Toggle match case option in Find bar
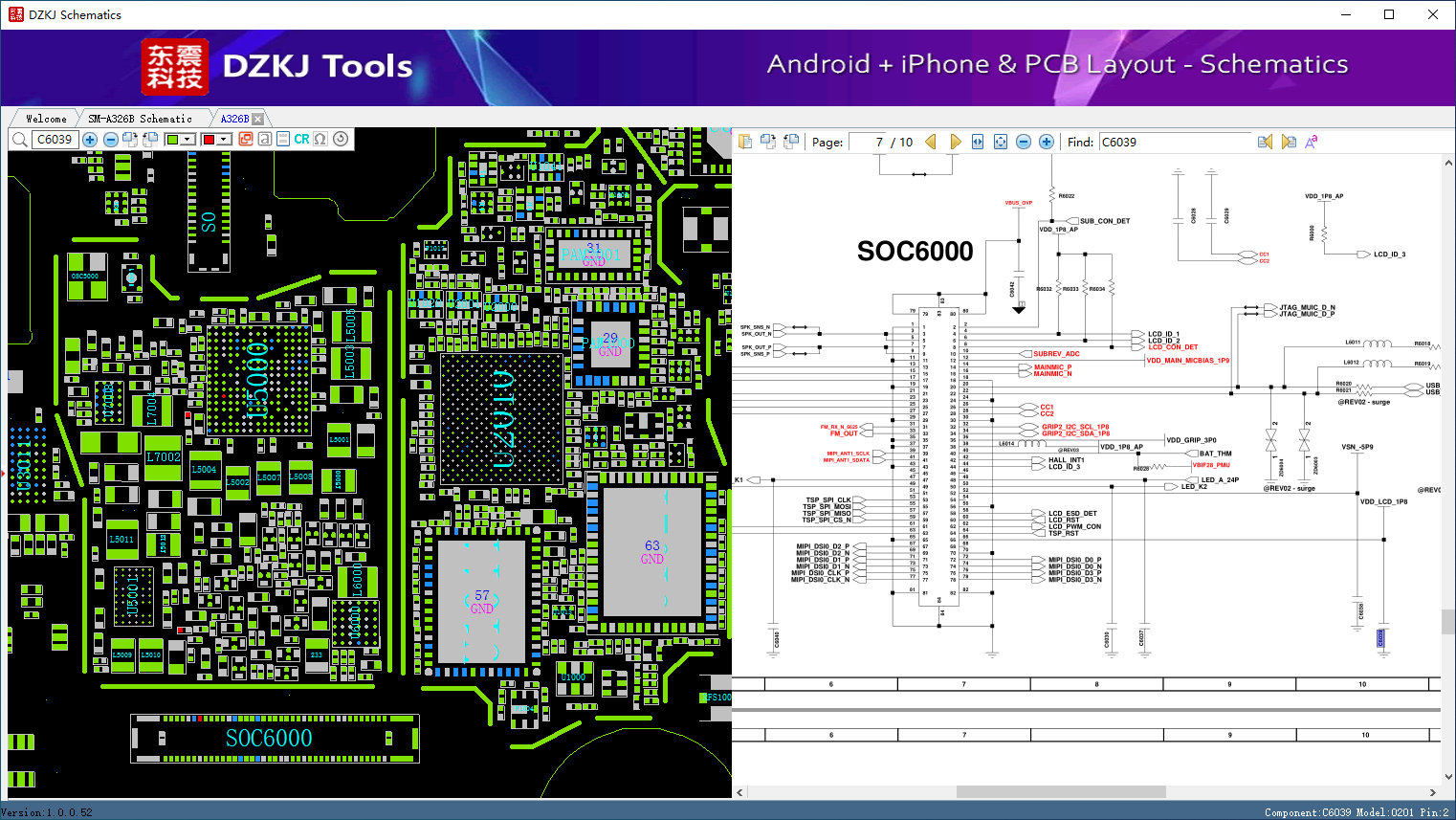 pyautogui.click(x=1311, y=142)
